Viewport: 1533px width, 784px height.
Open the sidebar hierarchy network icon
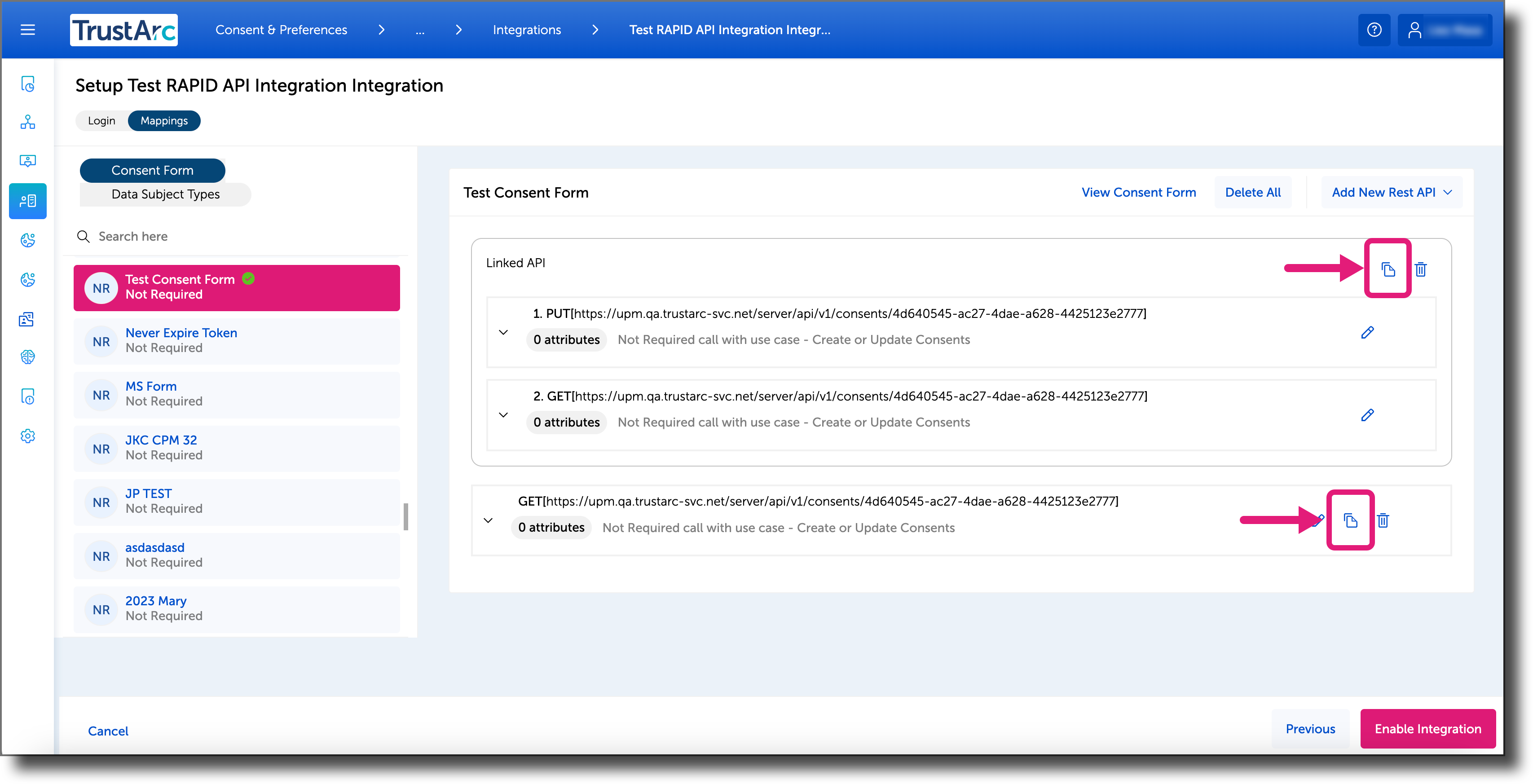(27, 122)
